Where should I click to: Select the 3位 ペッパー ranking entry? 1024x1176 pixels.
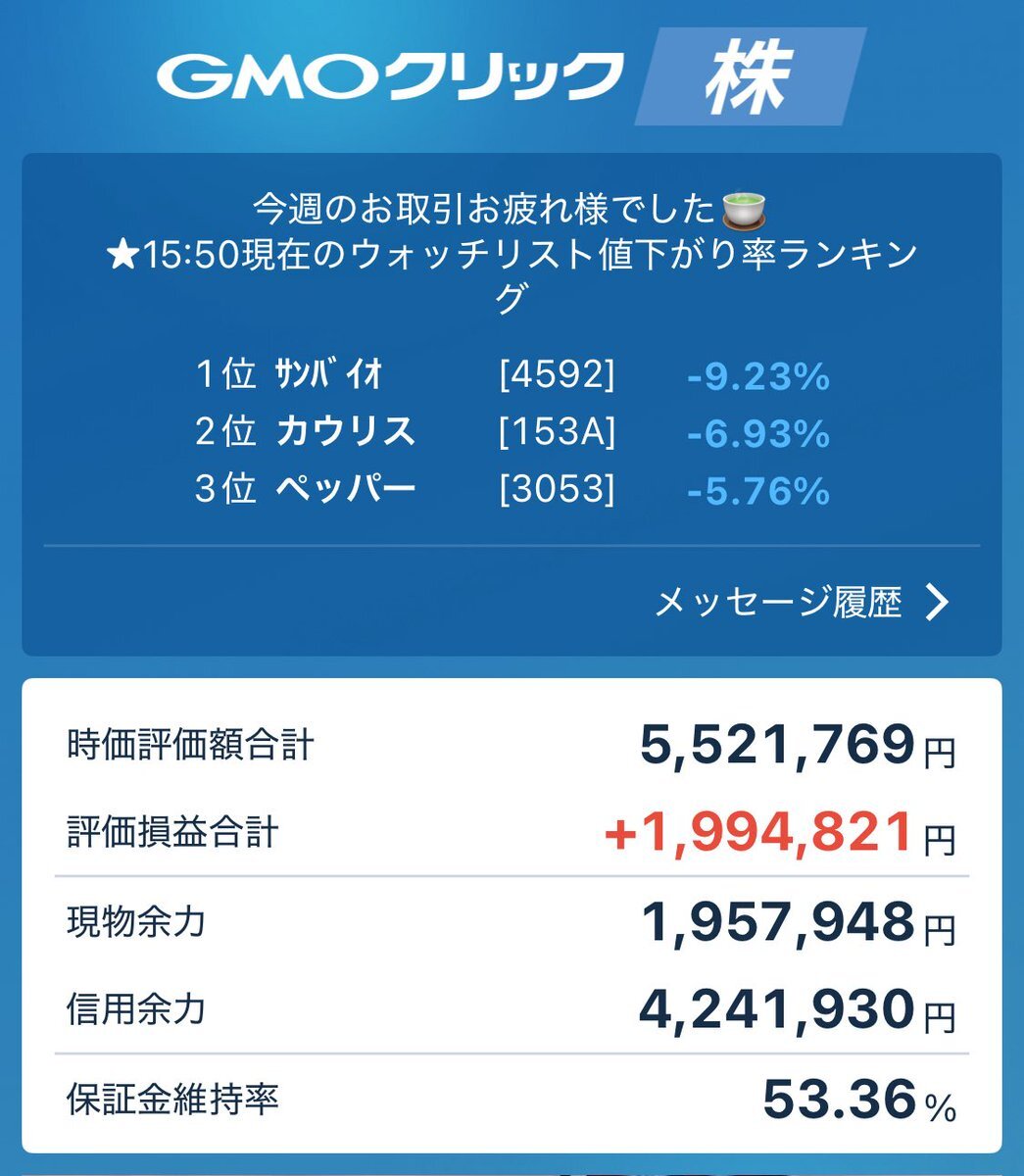coord(512,489)
